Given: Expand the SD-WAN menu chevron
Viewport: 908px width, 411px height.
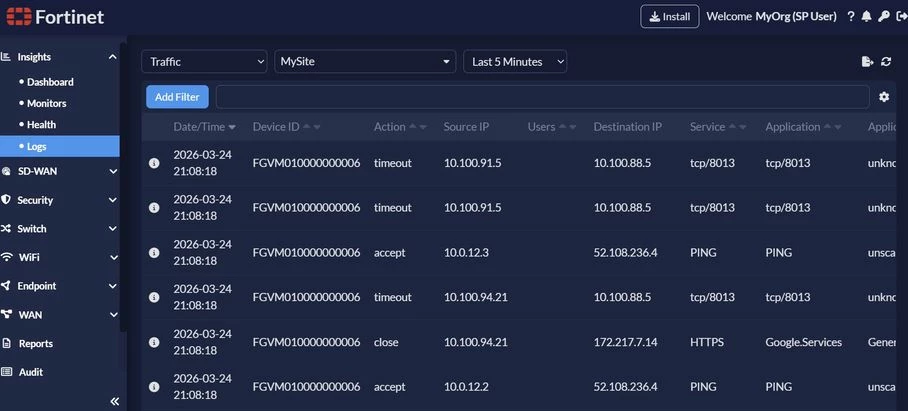Looking at the screenshot, I should 113,171.
